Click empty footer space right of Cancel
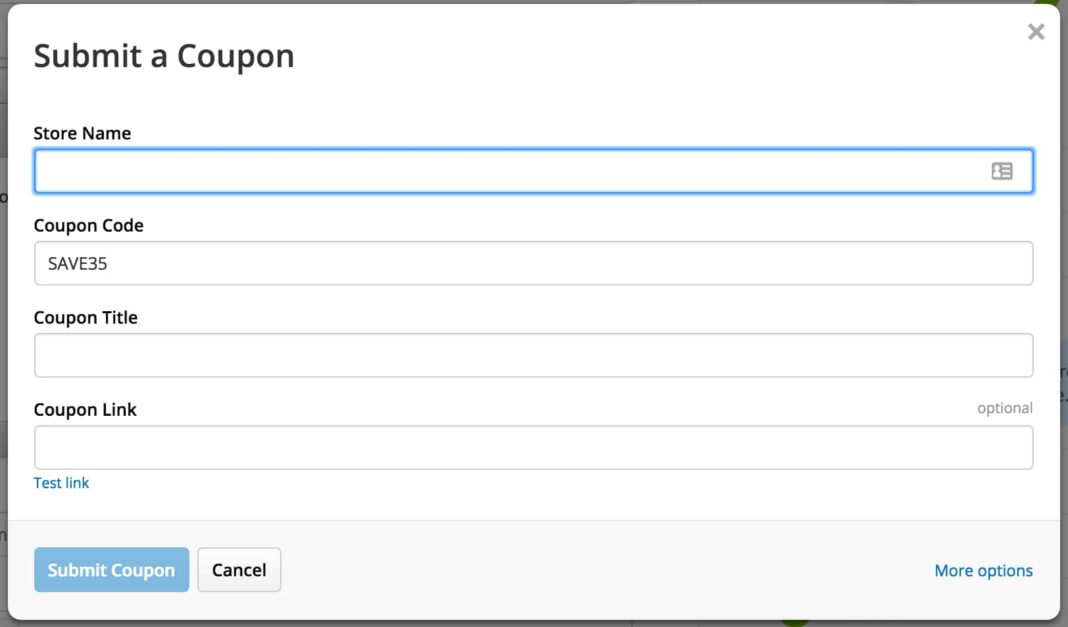Viewport: 1068px width, 627px height. pyautogui.click(x=600, y=570)
